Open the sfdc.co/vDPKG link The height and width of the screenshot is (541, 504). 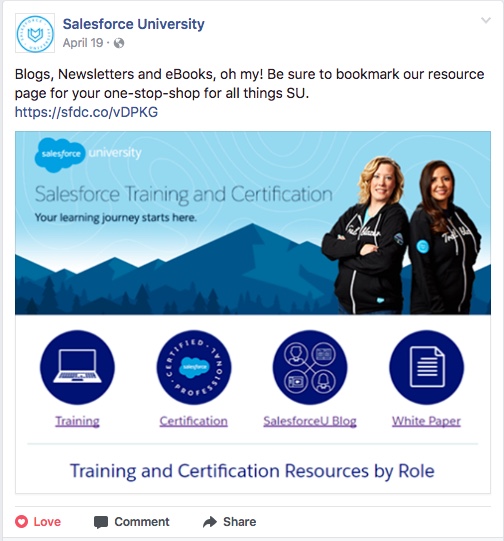(x=86, y=112)
